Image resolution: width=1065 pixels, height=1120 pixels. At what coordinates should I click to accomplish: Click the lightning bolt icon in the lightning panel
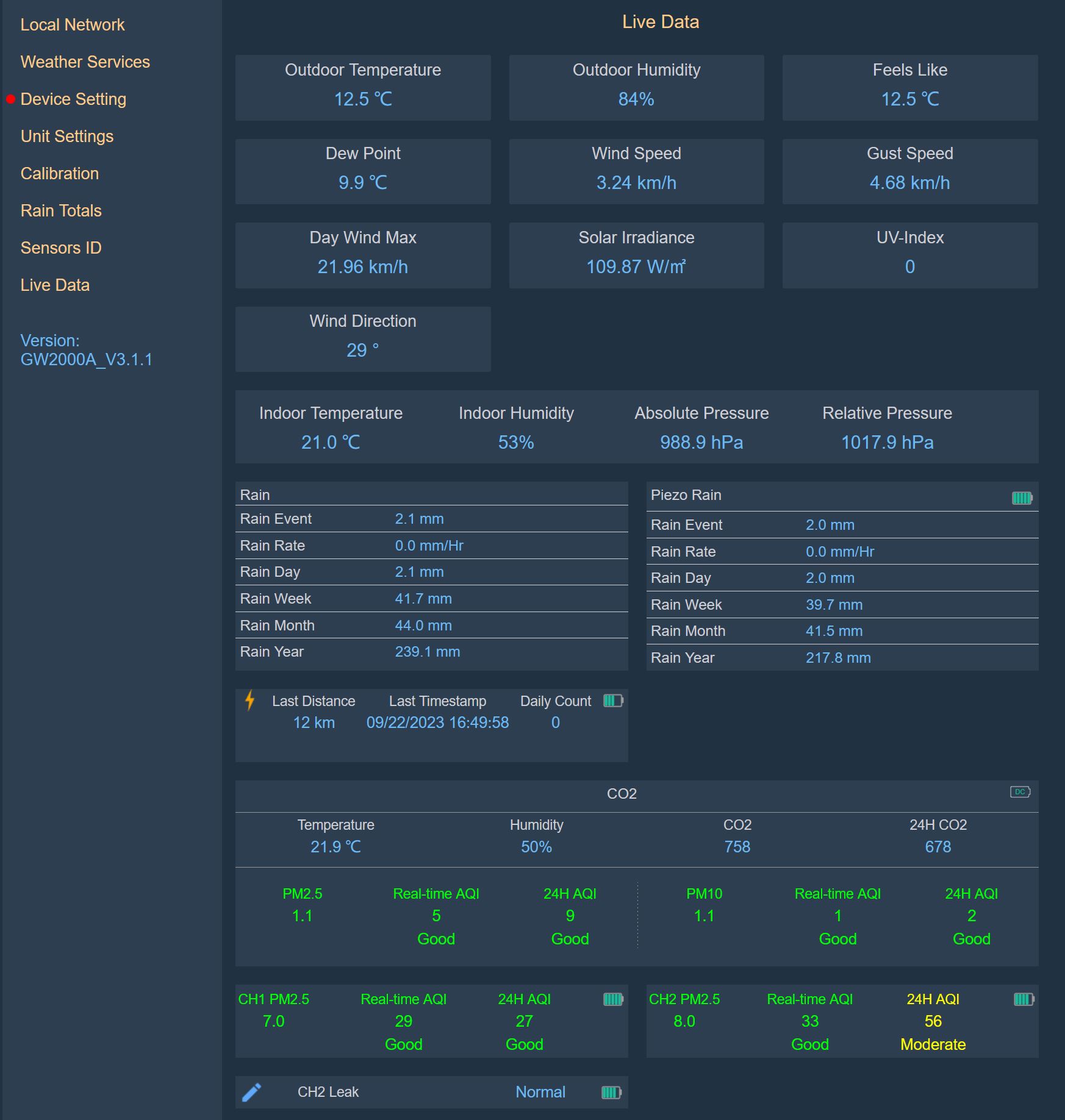point(250,701)
